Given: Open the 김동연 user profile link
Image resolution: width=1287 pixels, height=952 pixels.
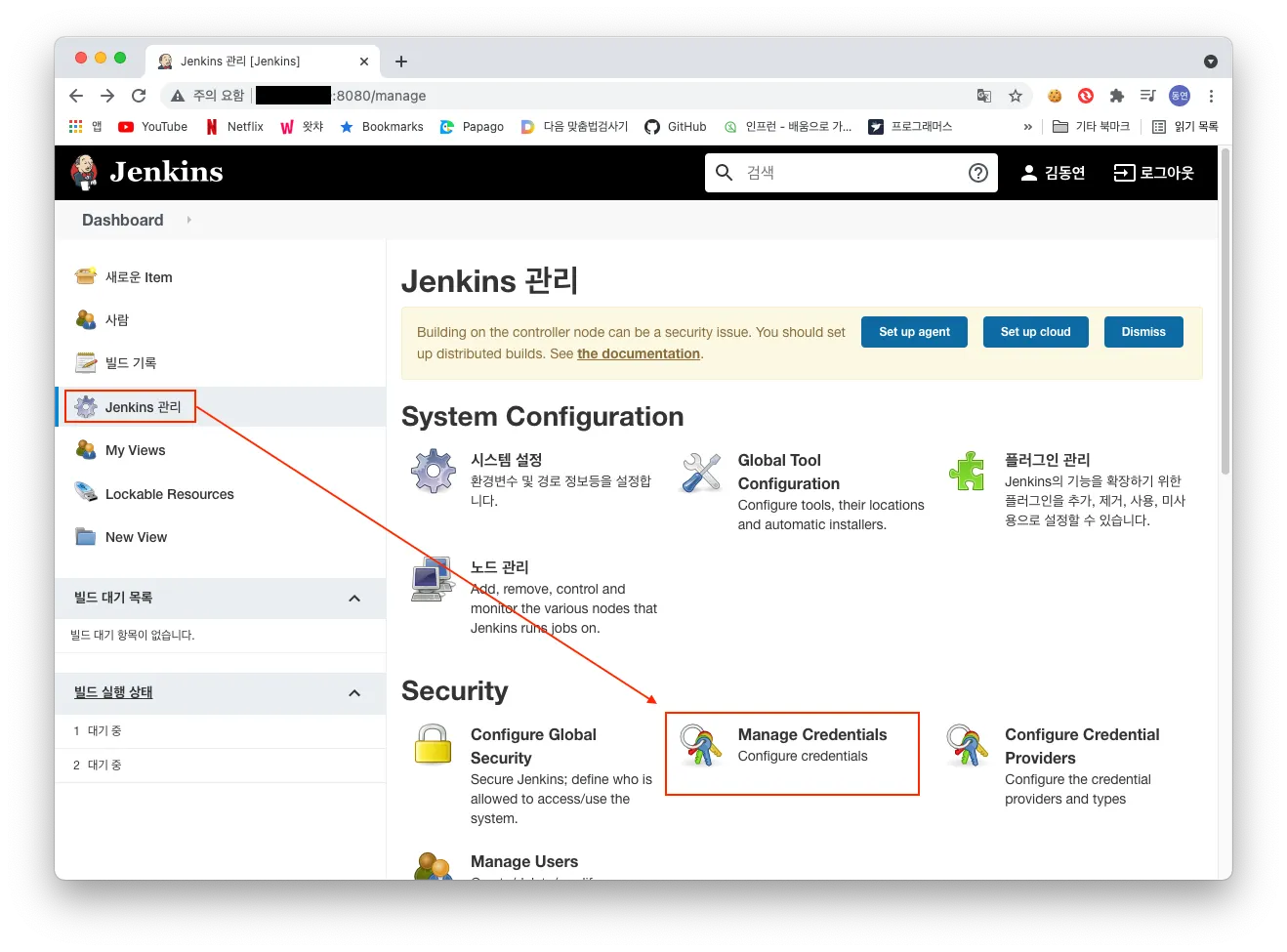Looking at the screenshot, I should (1053, 173).
